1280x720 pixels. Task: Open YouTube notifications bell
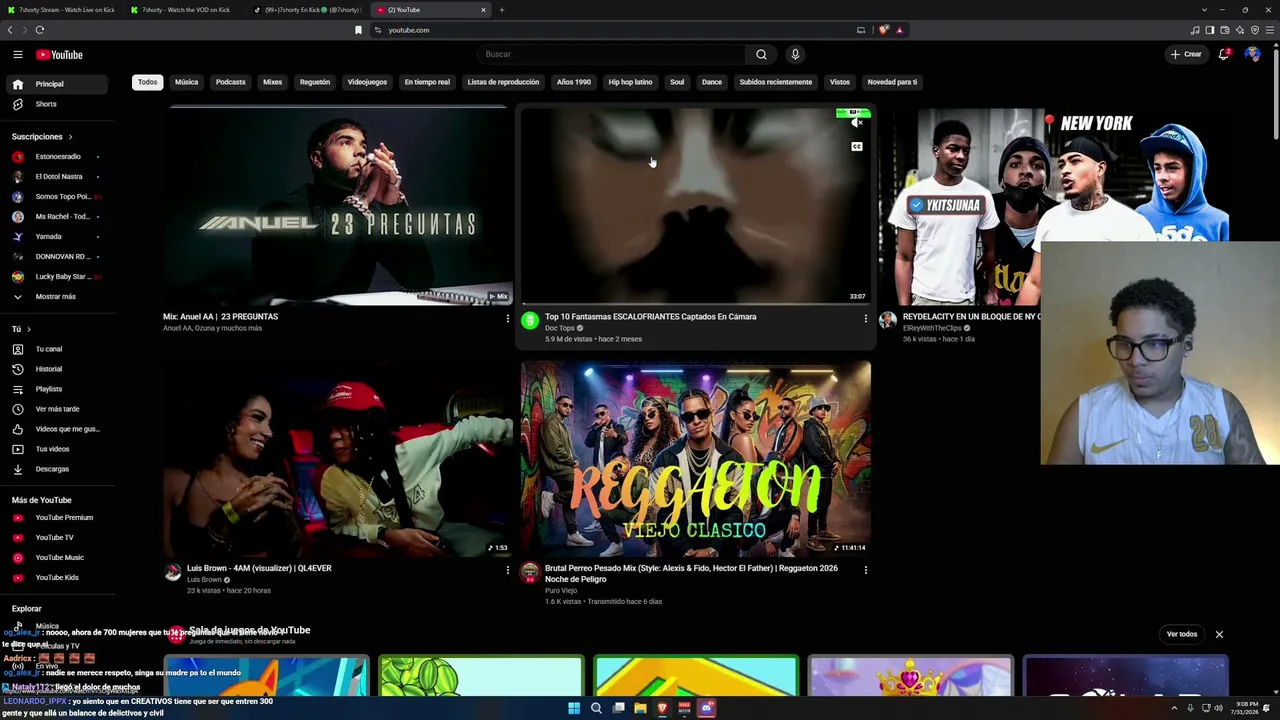tap(1224, 54)
